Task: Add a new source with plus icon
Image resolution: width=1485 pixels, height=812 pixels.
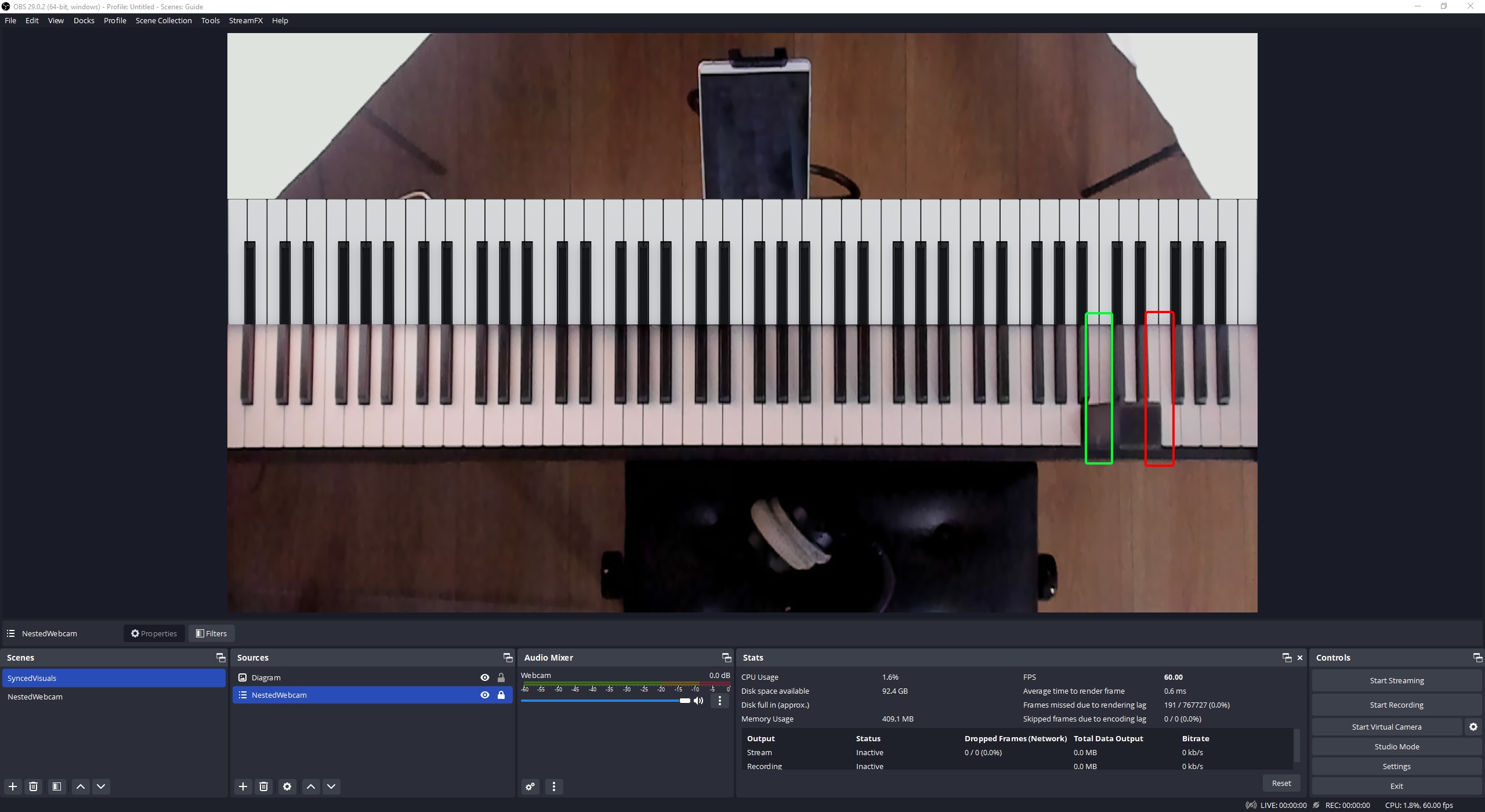Action: [x=243, y=786]
